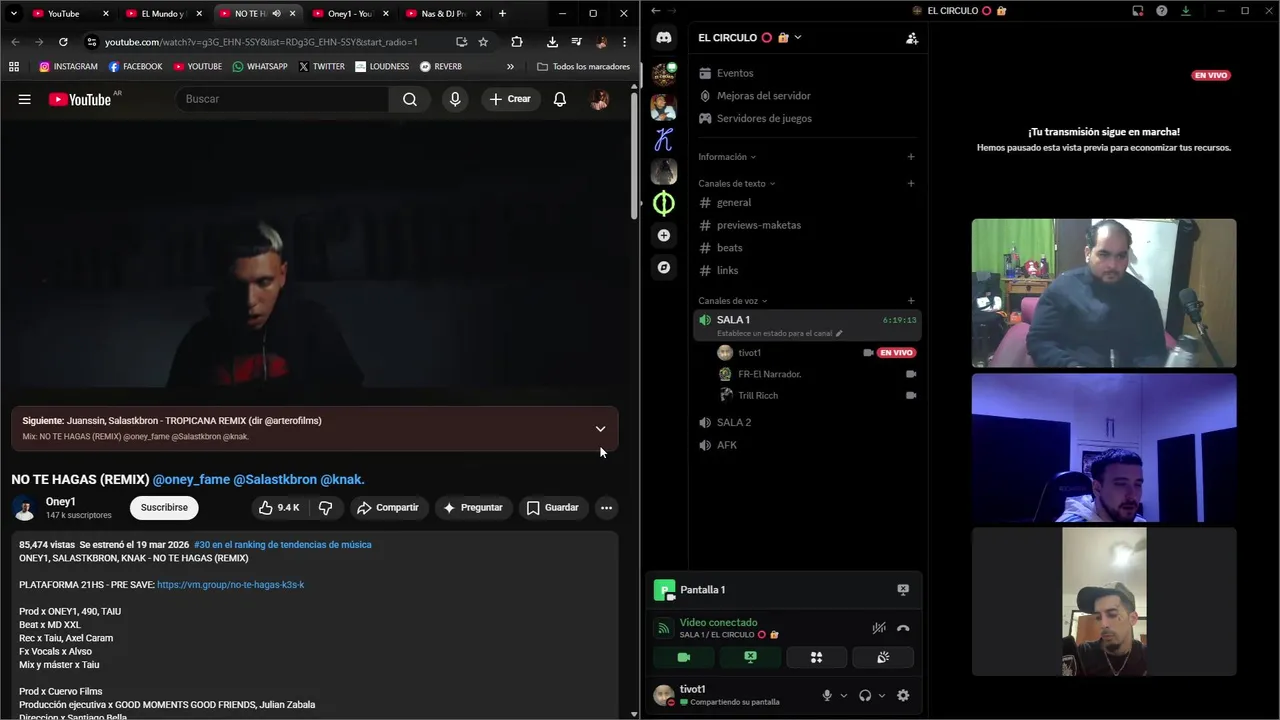
Task: Toggle Discord screen share button
Action: coord(750,657)
